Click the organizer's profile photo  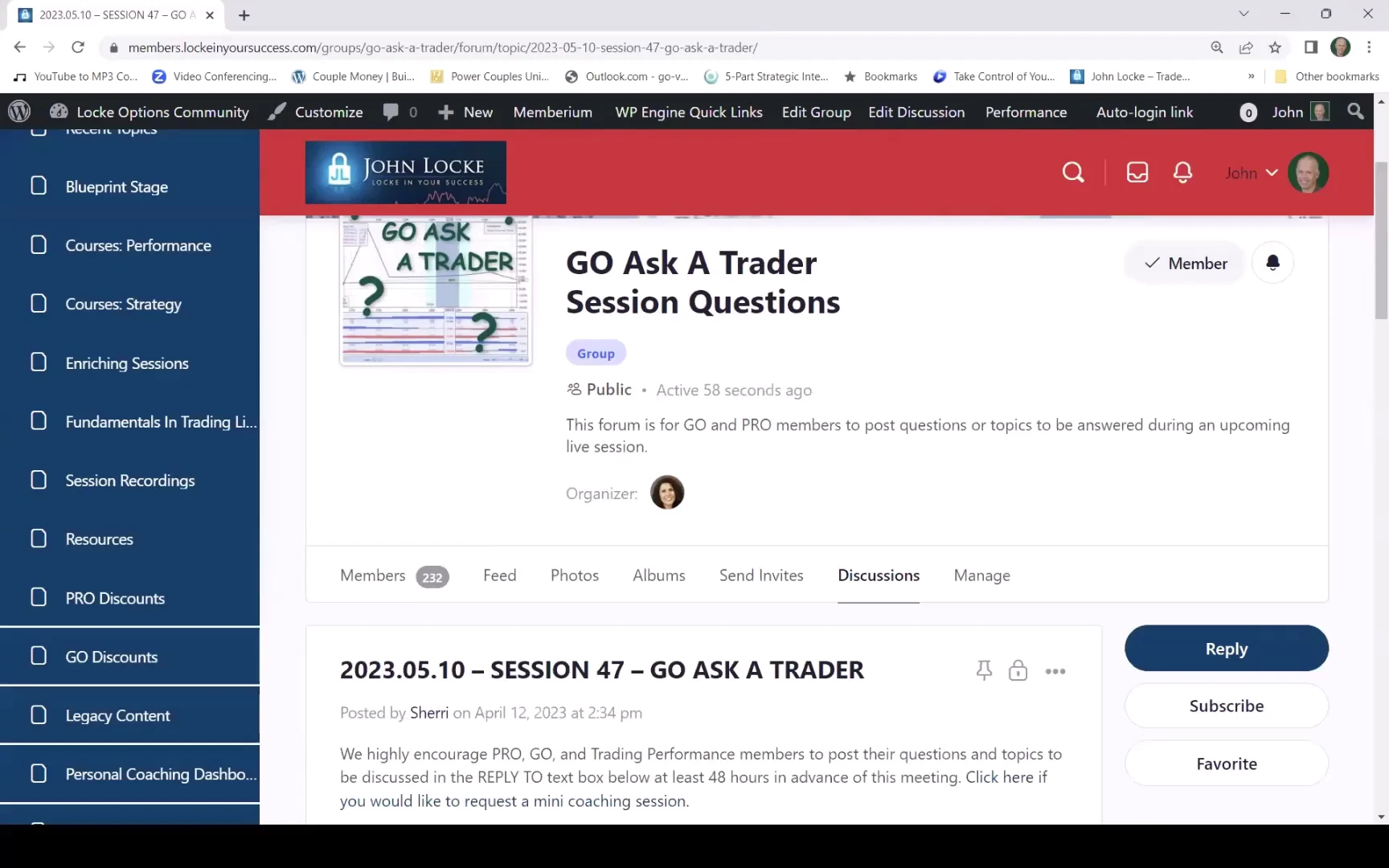coord(666,492)
